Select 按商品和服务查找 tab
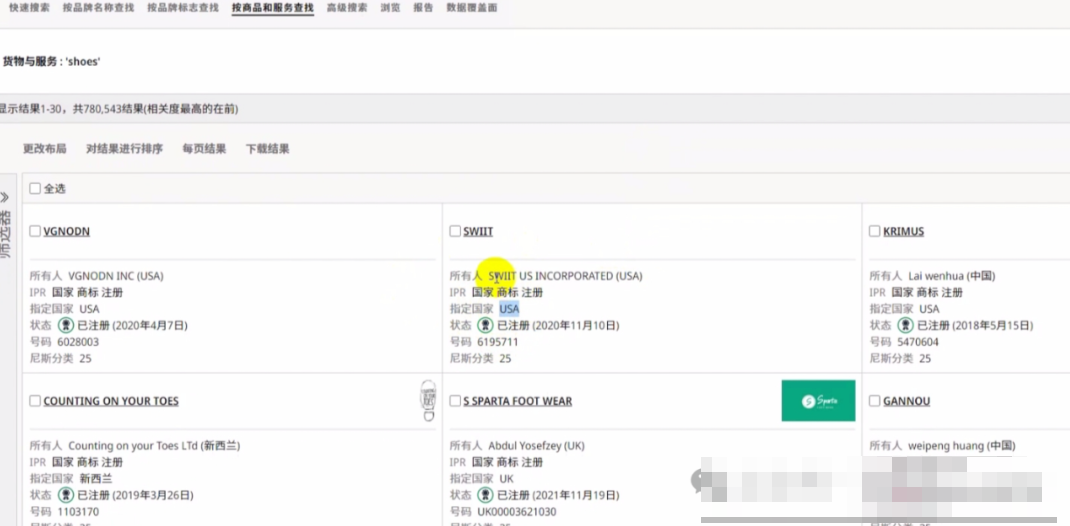 [x=272, y=8]
